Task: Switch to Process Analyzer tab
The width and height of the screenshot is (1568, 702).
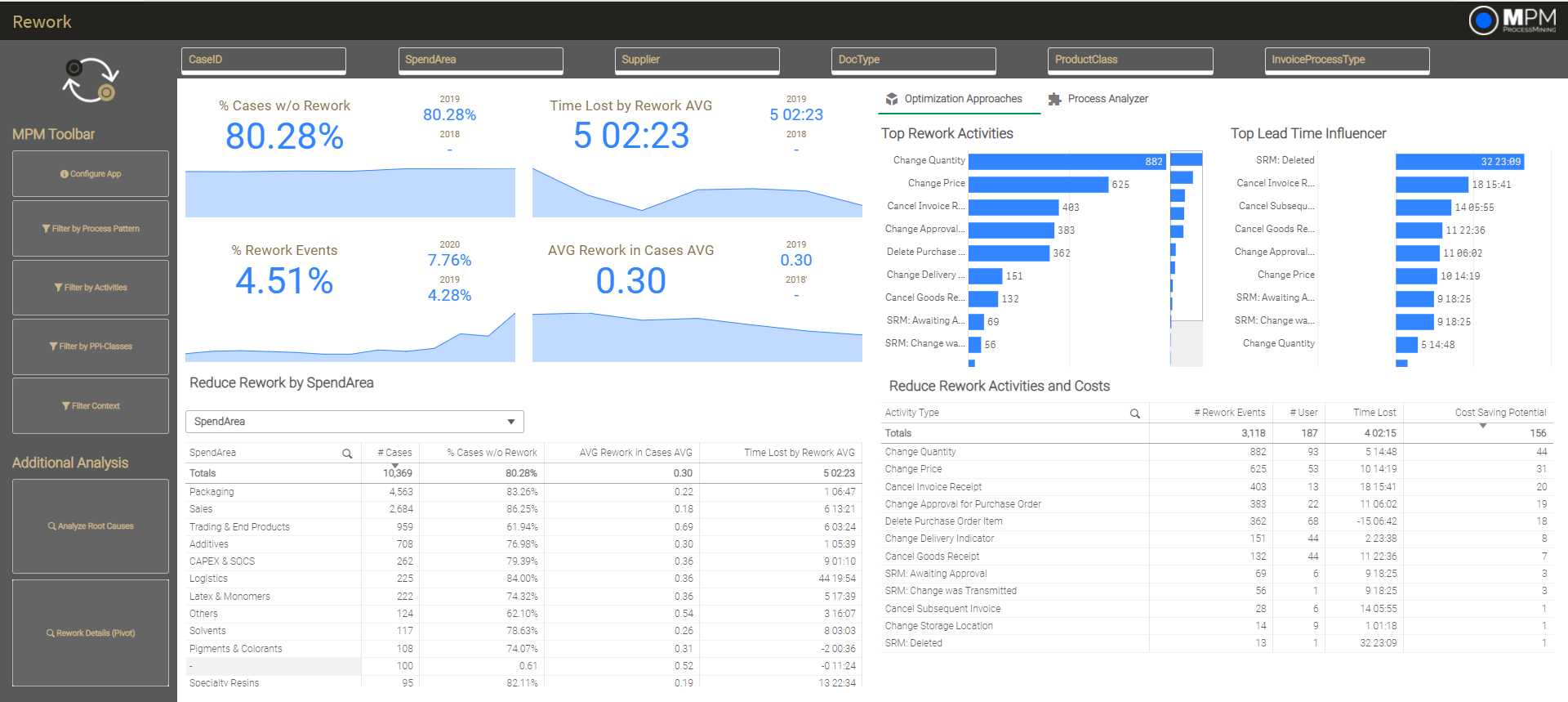Action: pyautogui.click(x=1098, y=99)
